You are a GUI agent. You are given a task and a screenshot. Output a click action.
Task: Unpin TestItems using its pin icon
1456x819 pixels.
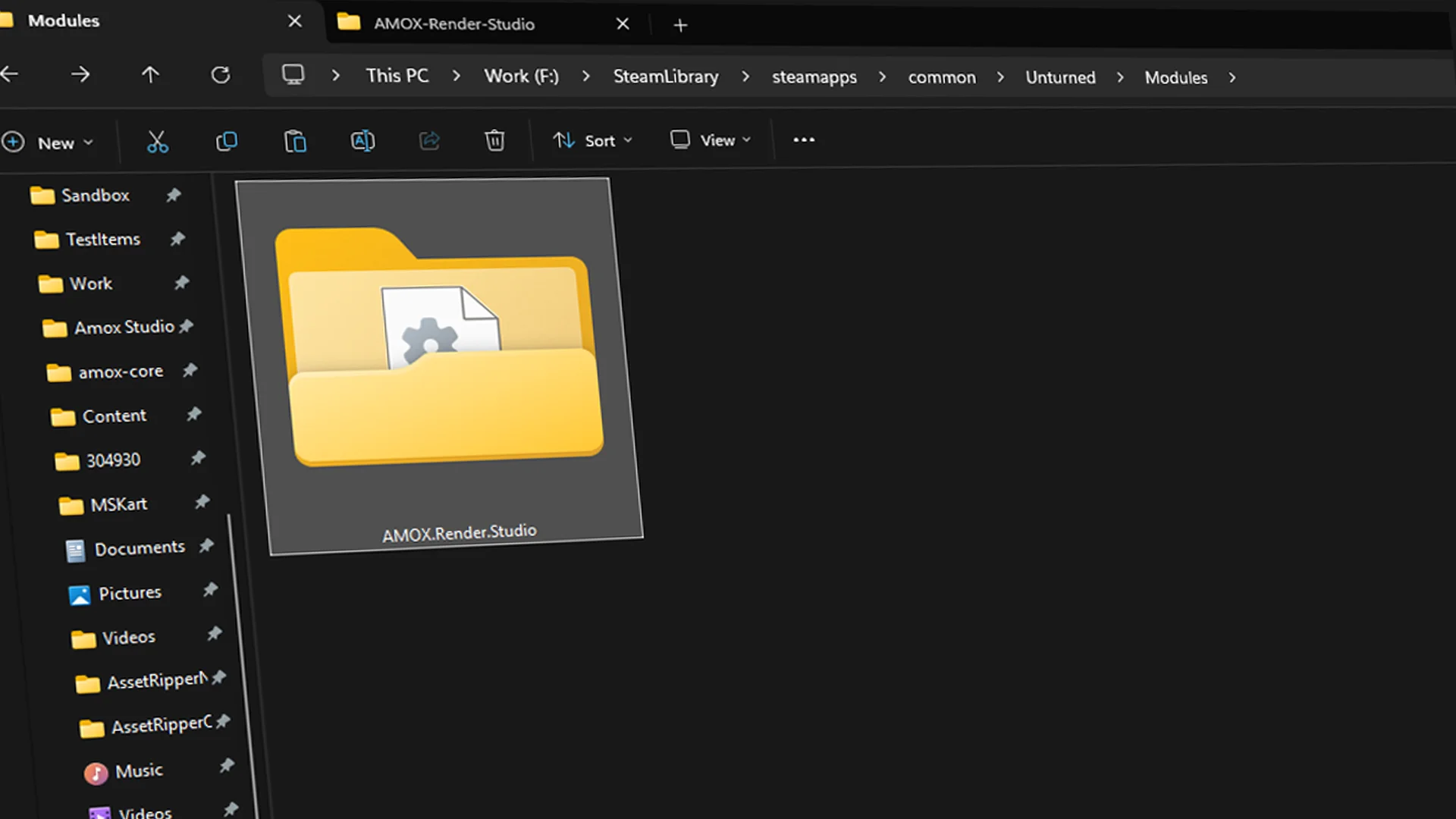click(x=177, y=239)
